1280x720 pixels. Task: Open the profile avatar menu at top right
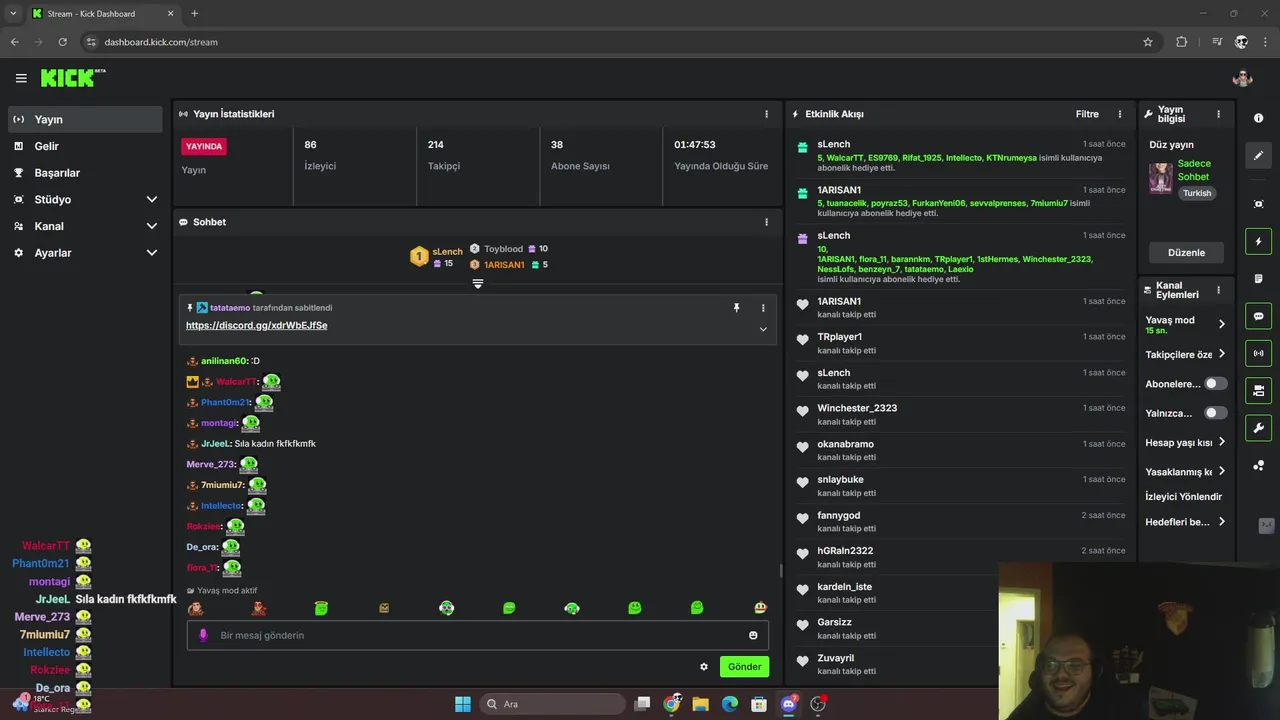1243,78
